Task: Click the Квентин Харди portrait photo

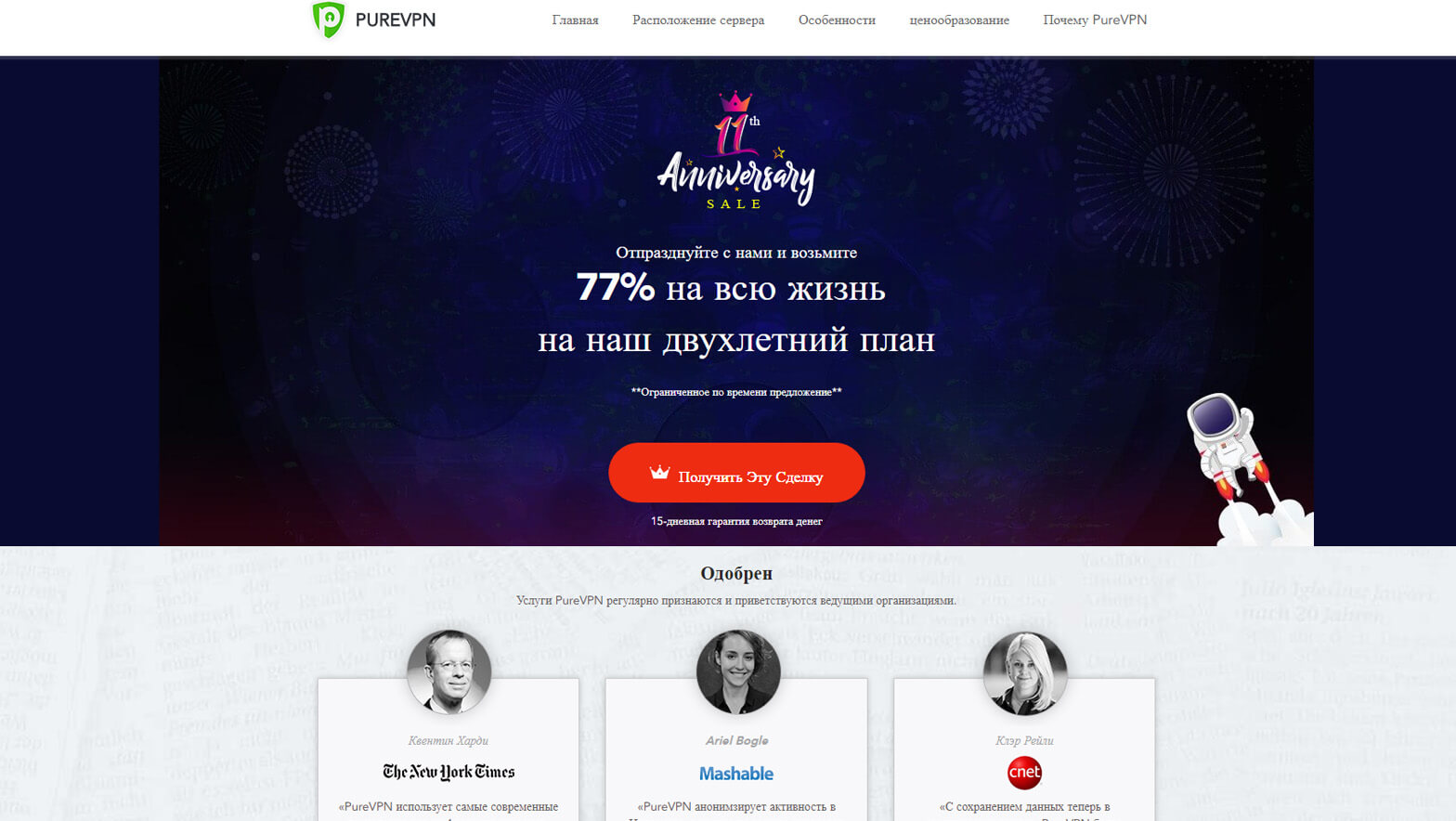Action: click(448, 671)
